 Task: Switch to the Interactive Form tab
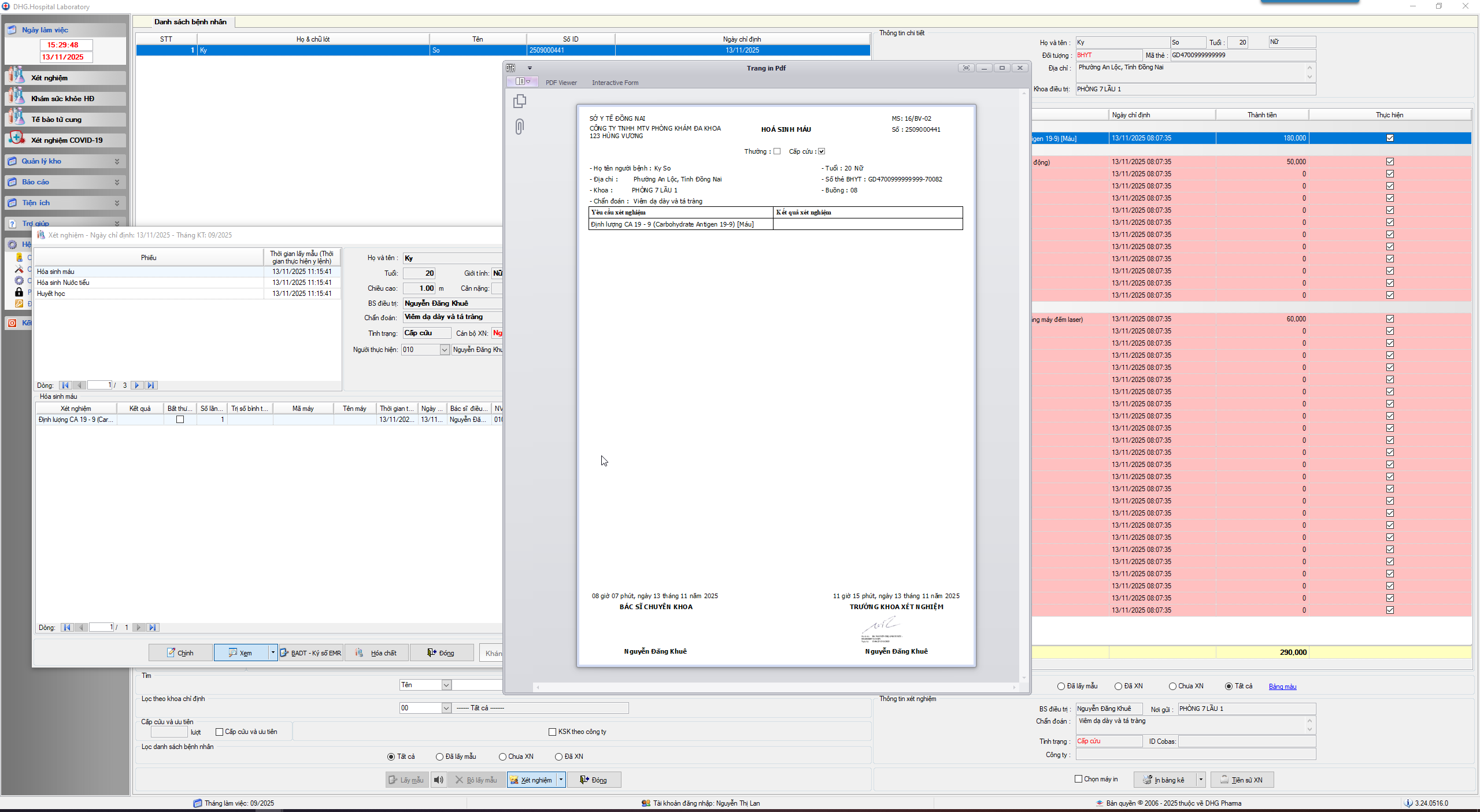pyautogui.click(x=615, y=83)
